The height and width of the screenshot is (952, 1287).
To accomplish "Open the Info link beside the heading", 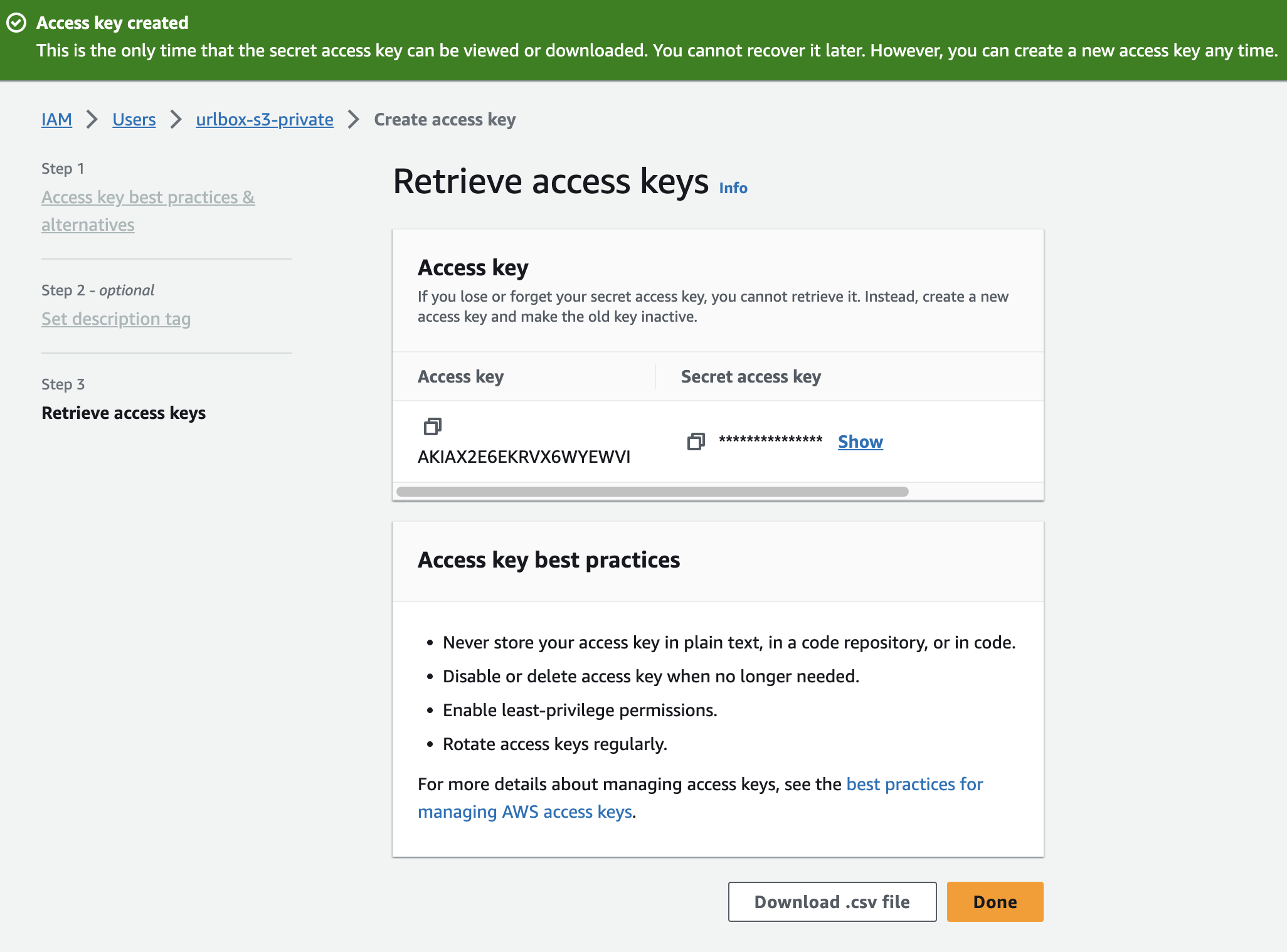I will coord(733,188).
